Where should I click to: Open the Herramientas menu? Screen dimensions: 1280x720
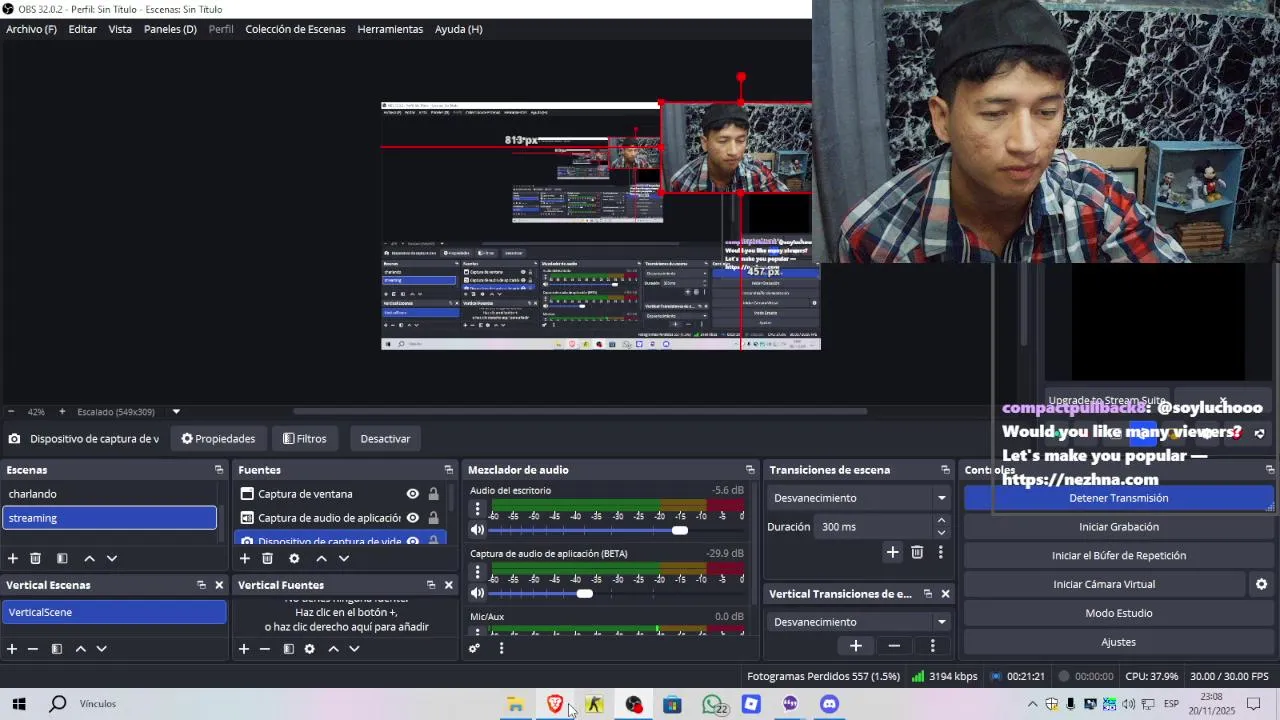(390, 29)
